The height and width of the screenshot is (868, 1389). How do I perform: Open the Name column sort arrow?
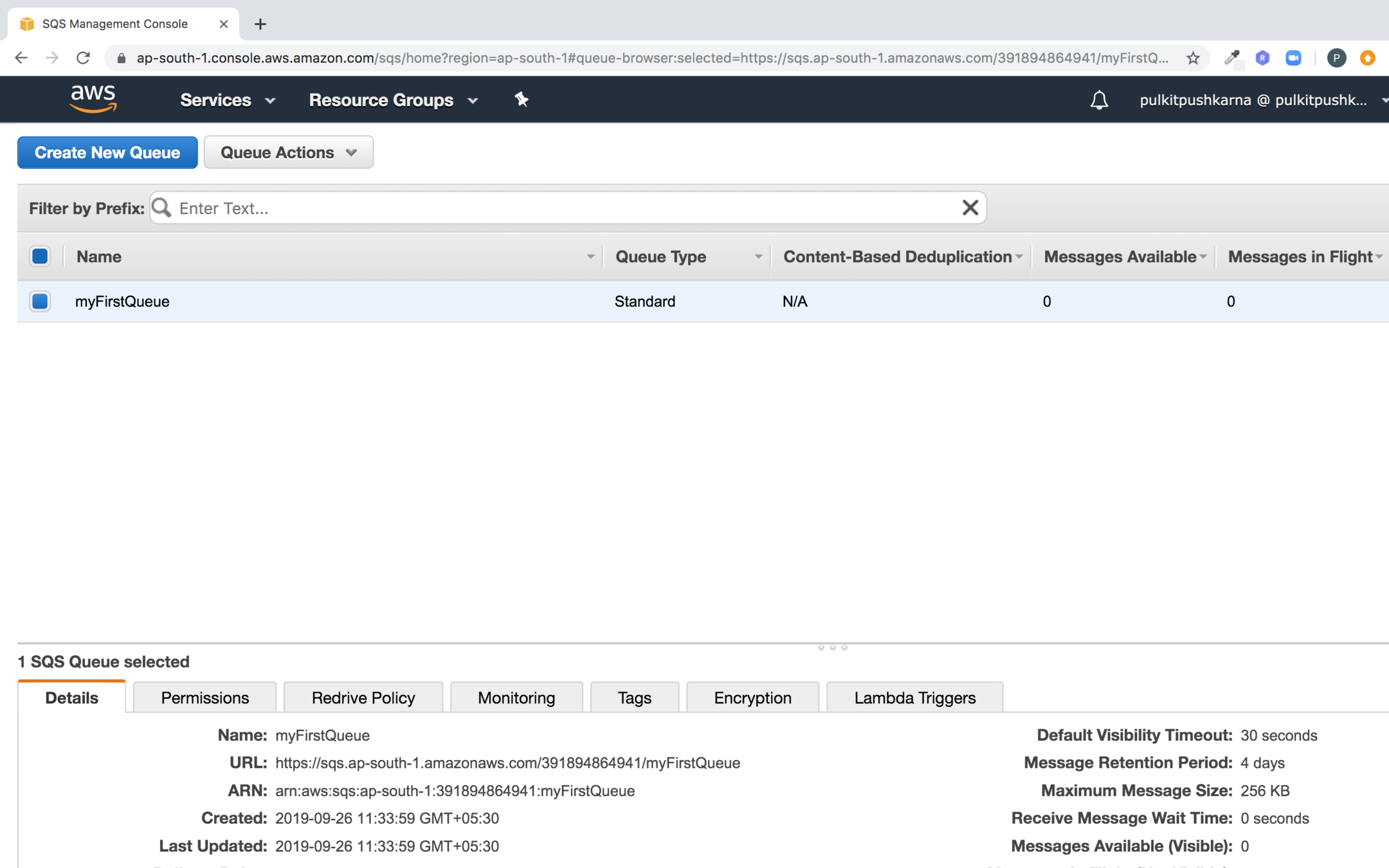pyautogui.click(x=590, y=257)
